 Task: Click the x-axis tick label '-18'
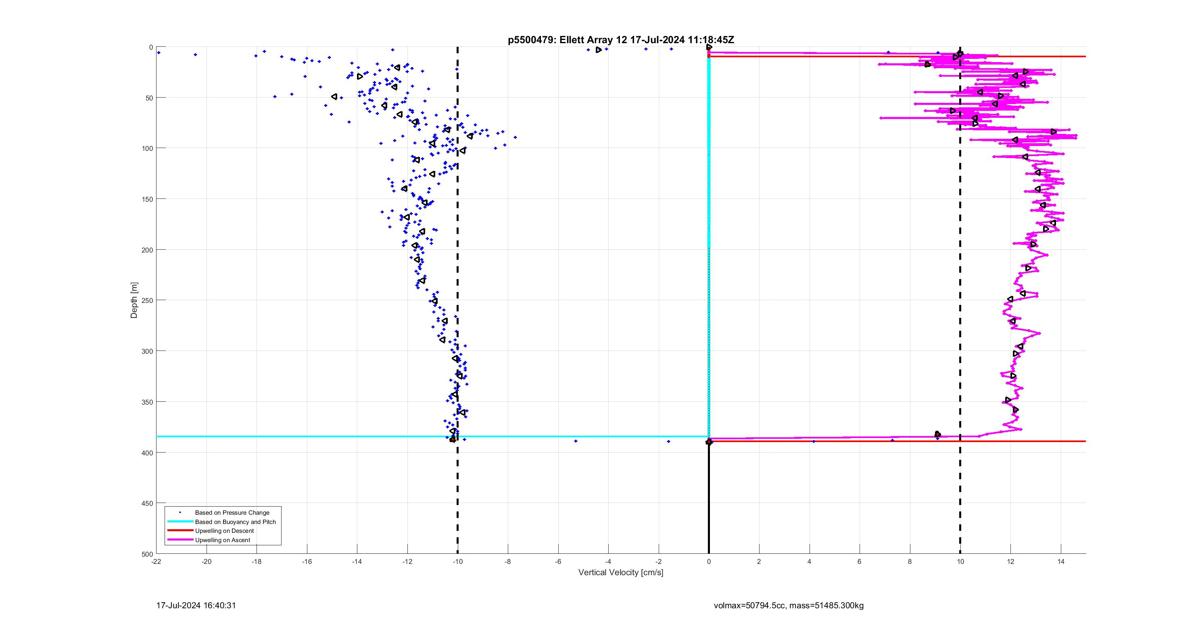tap(256, 561)
